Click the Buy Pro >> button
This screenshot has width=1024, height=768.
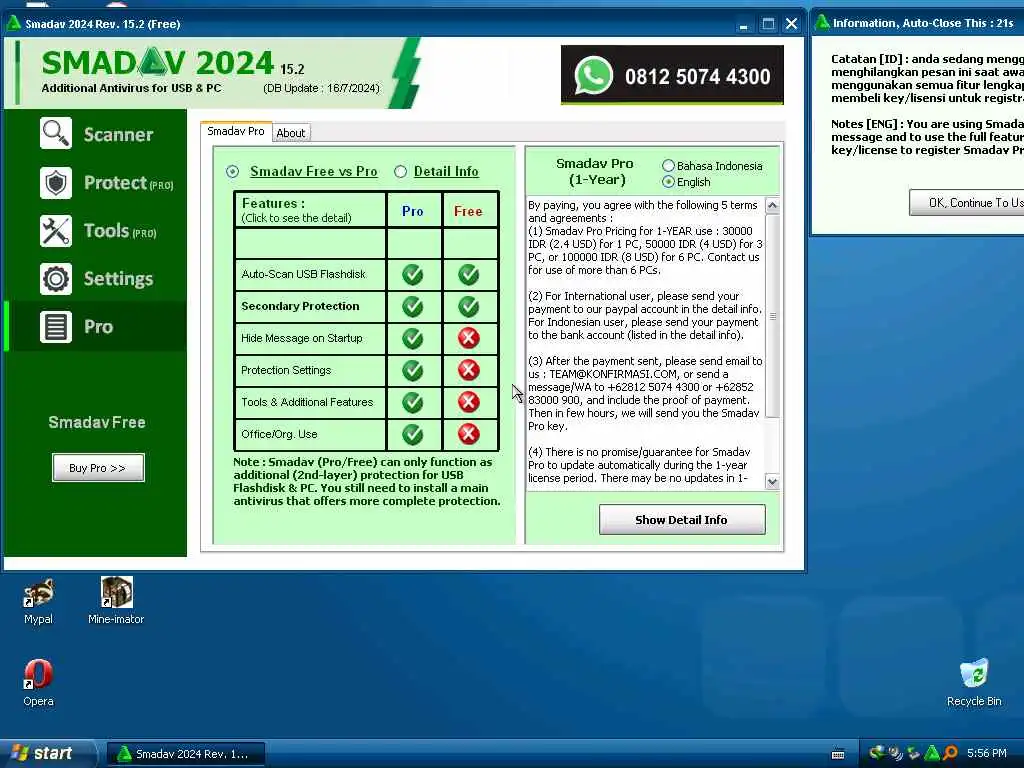[98, 468]
